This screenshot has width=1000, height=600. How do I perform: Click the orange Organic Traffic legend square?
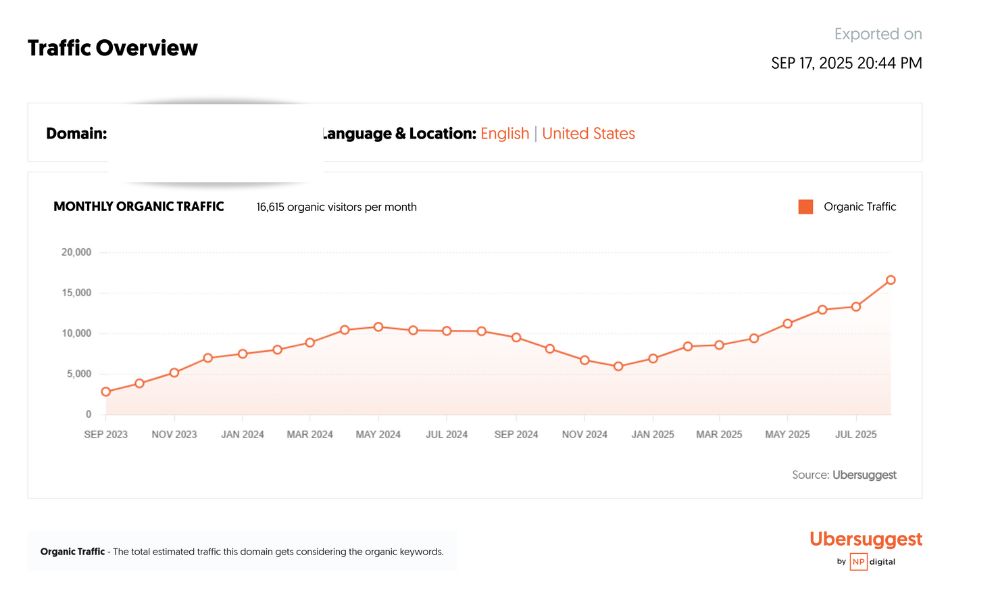[805, 207]
